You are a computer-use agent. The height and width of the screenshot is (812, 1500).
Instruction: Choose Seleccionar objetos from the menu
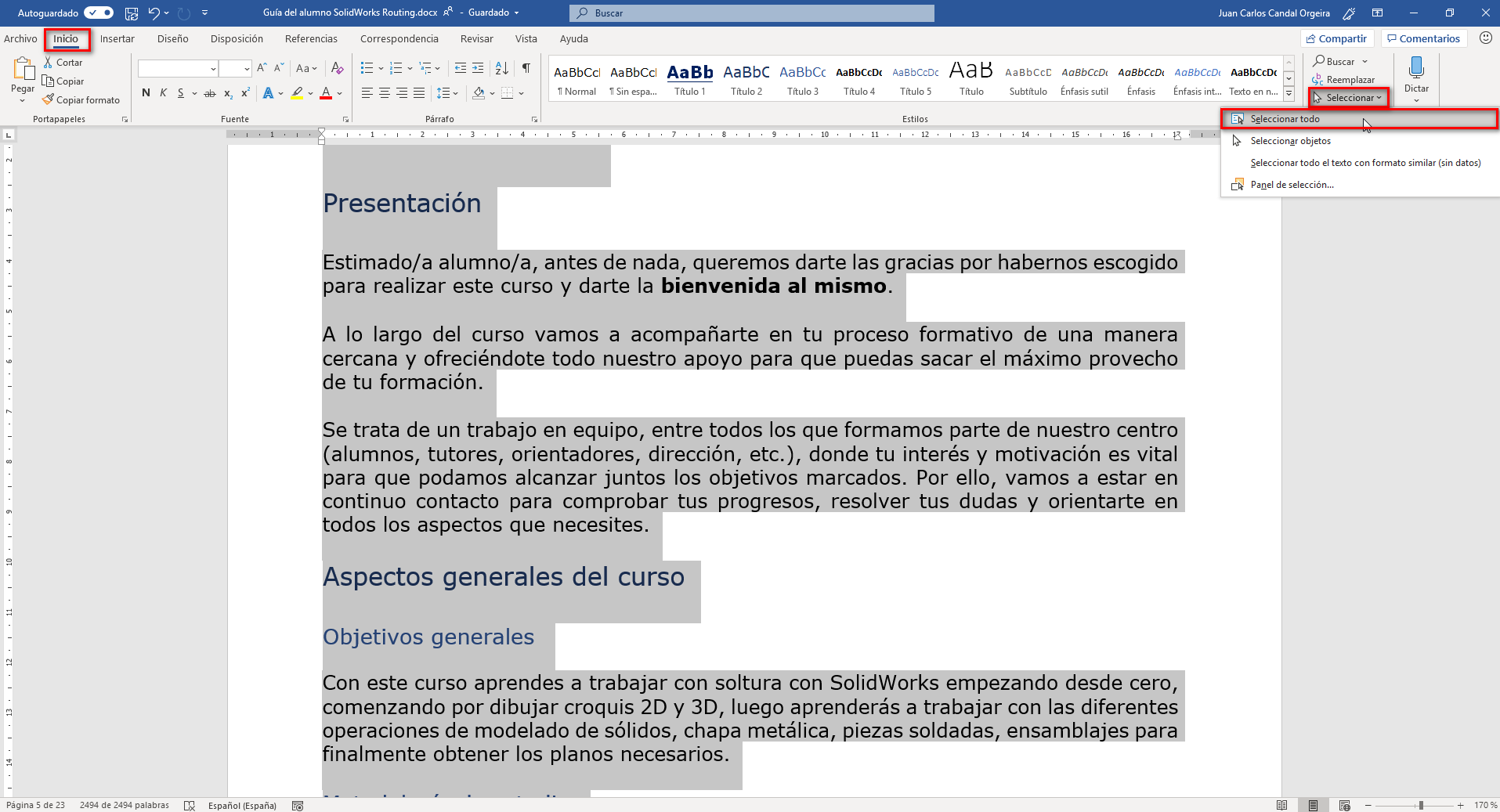[1290, 141]
